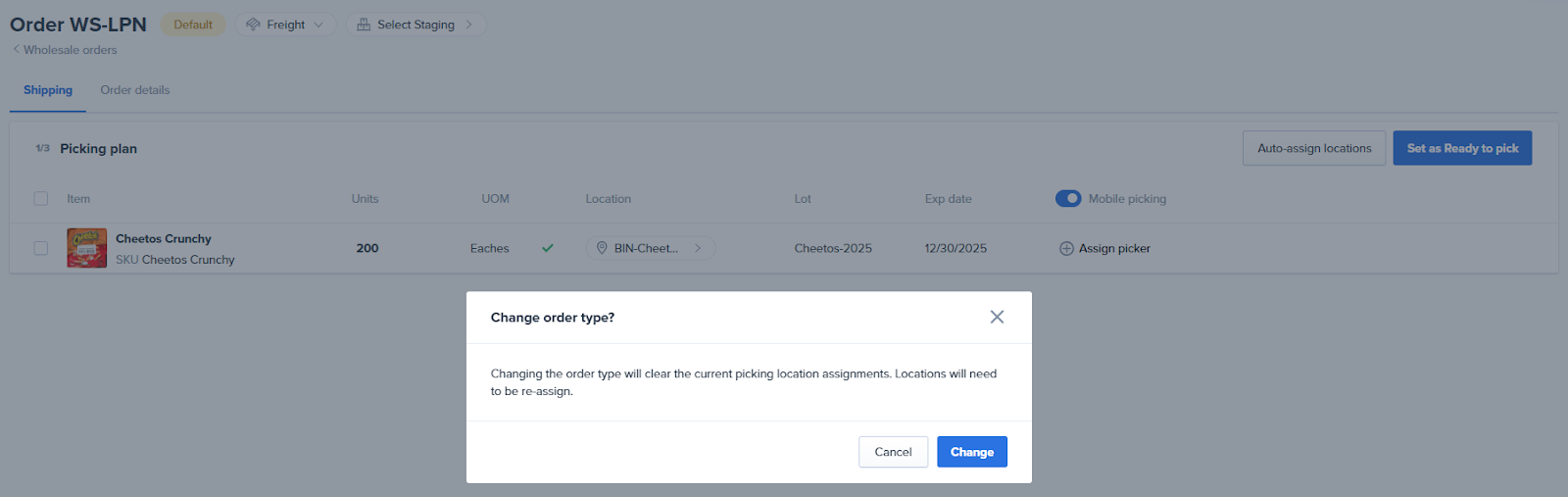
Task: Open the Shipping tab
Action: coord(48,90)
